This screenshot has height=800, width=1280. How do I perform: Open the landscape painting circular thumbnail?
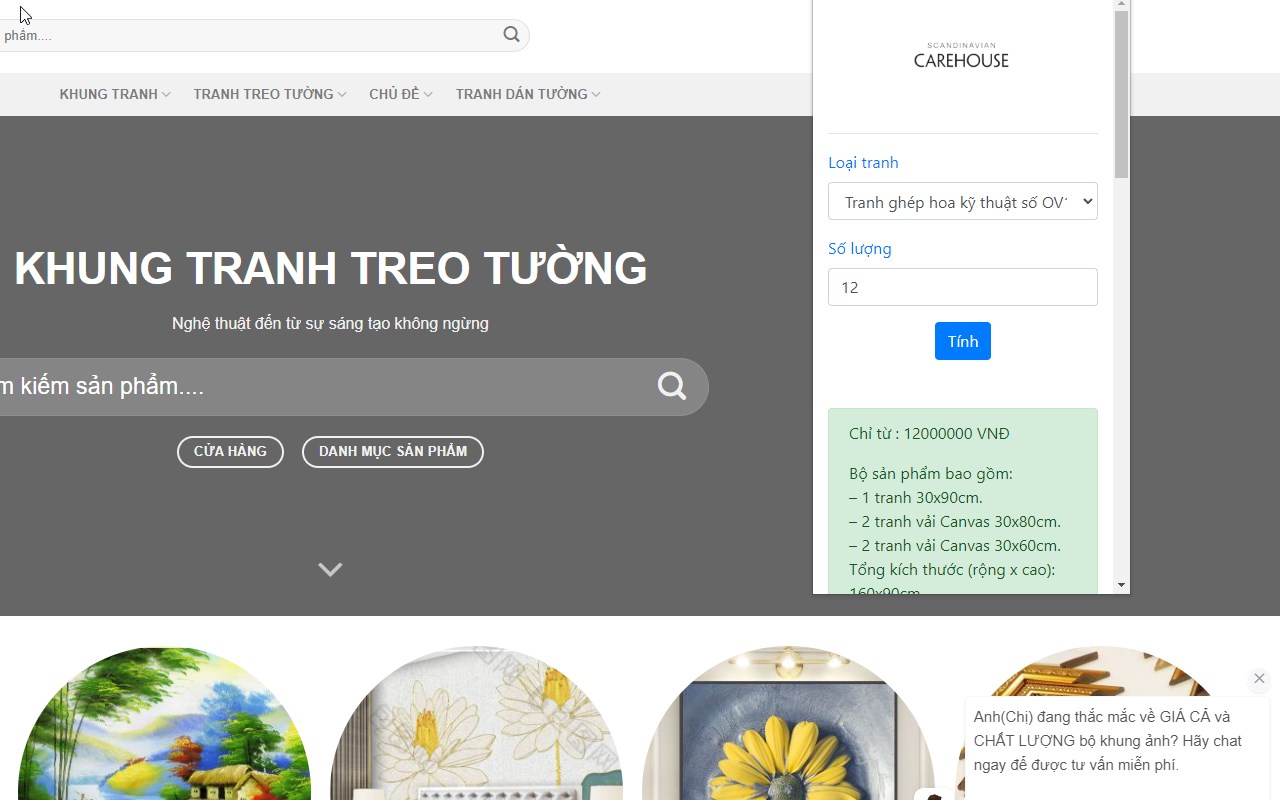click(164, 723)
